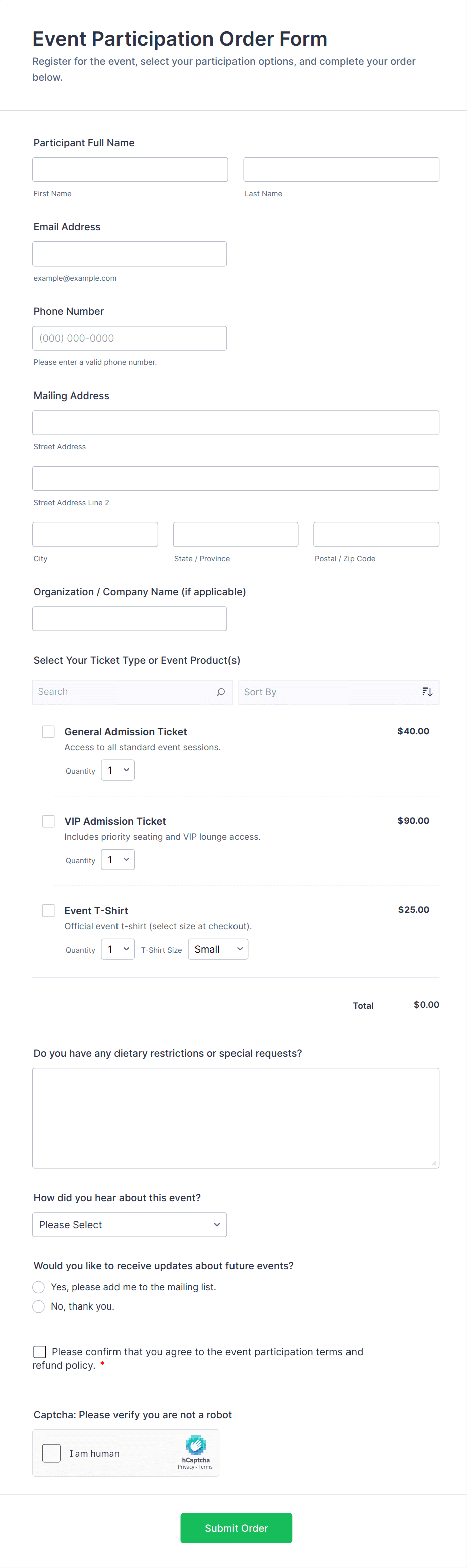Agree to participation terms and refund policy

click(x=40, y=1351)
